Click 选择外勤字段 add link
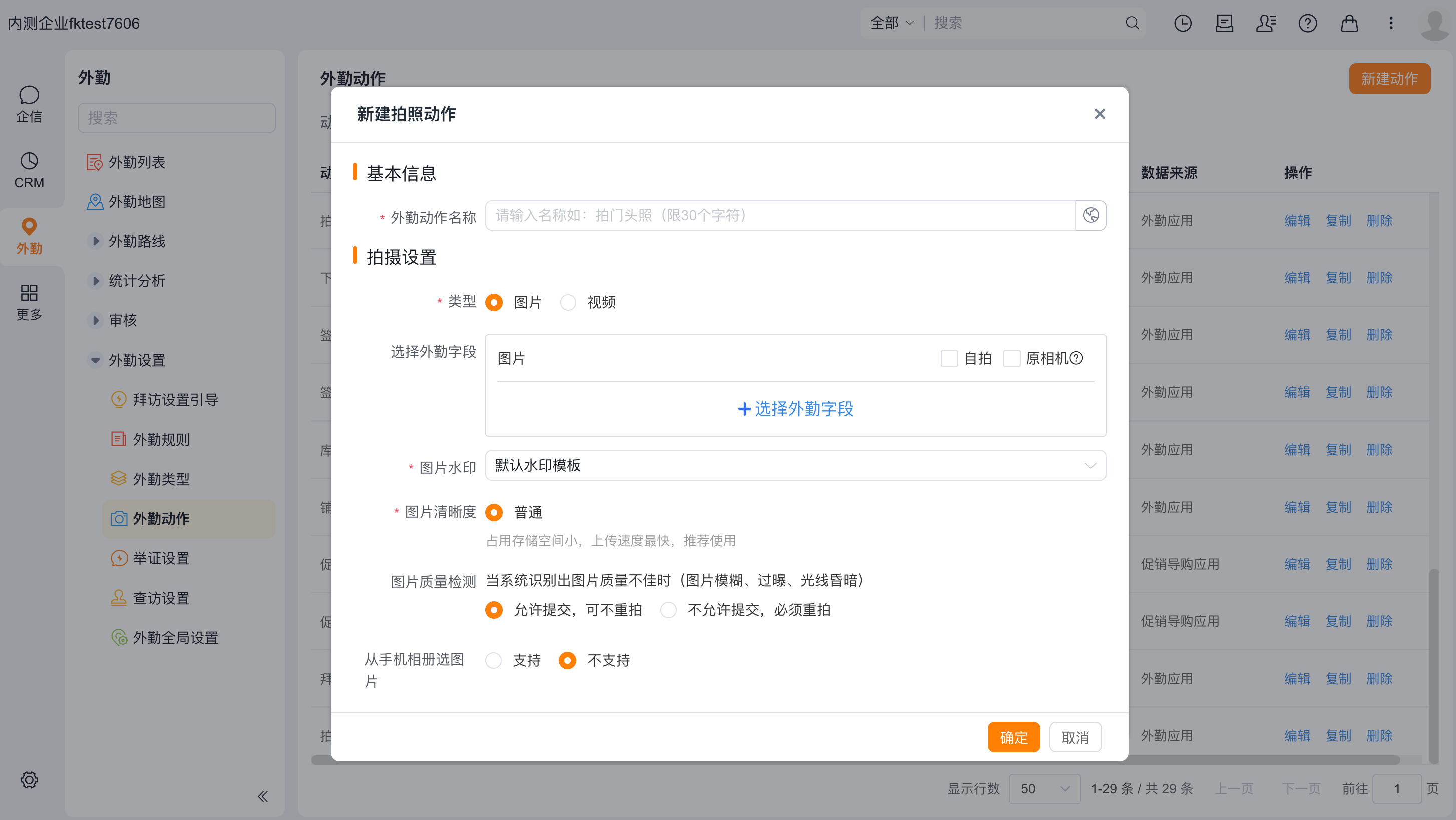Viewport: 1456px width, 820px height. 795,408
